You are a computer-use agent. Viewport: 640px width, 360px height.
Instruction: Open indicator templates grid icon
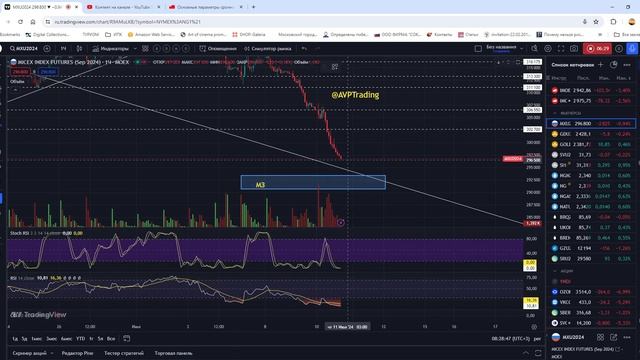145,49
